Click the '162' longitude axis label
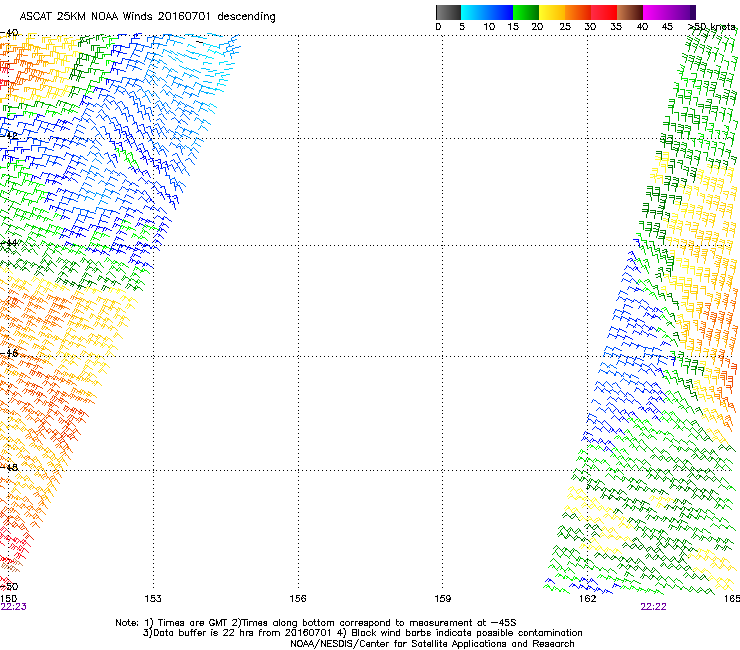This screenshot has width=740, height=650. 588,599
